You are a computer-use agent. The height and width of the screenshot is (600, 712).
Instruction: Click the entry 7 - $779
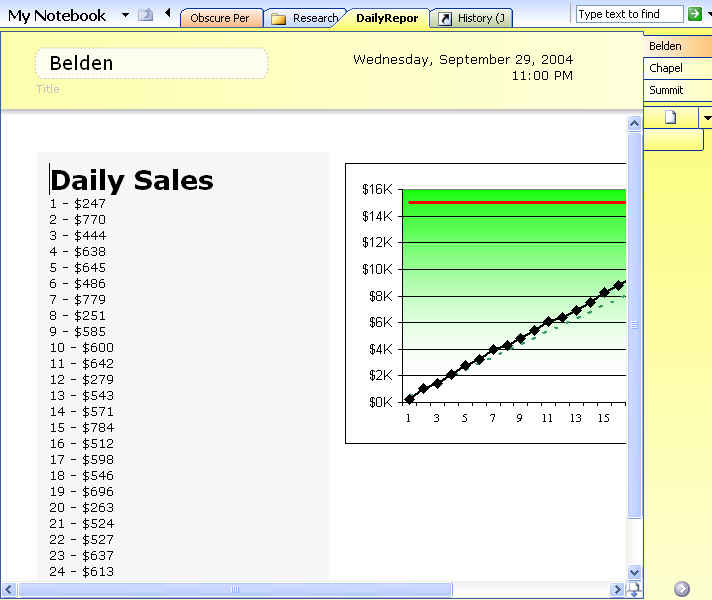pyautogui.click(x=77, y=300)
